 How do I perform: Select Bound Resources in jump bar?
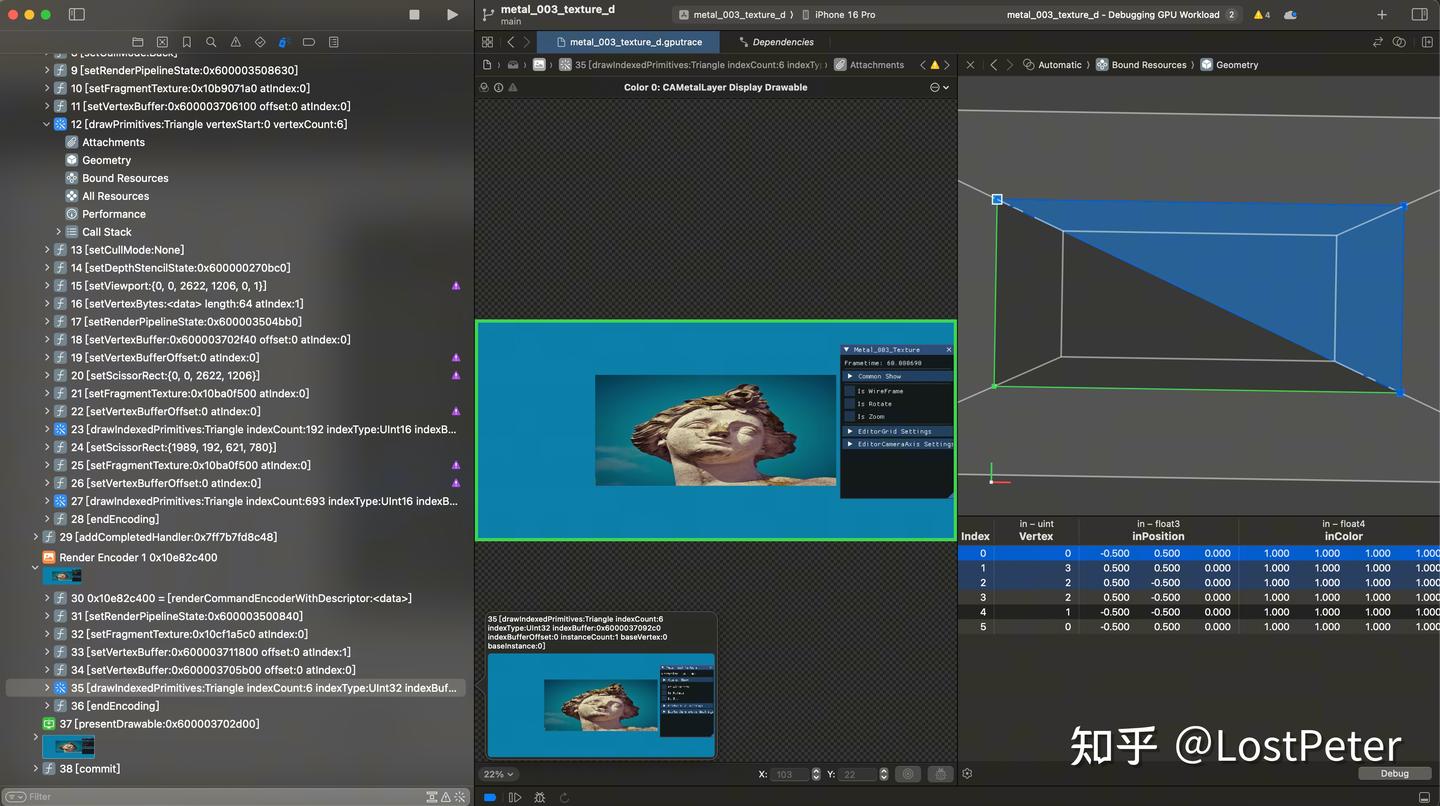1141,65
